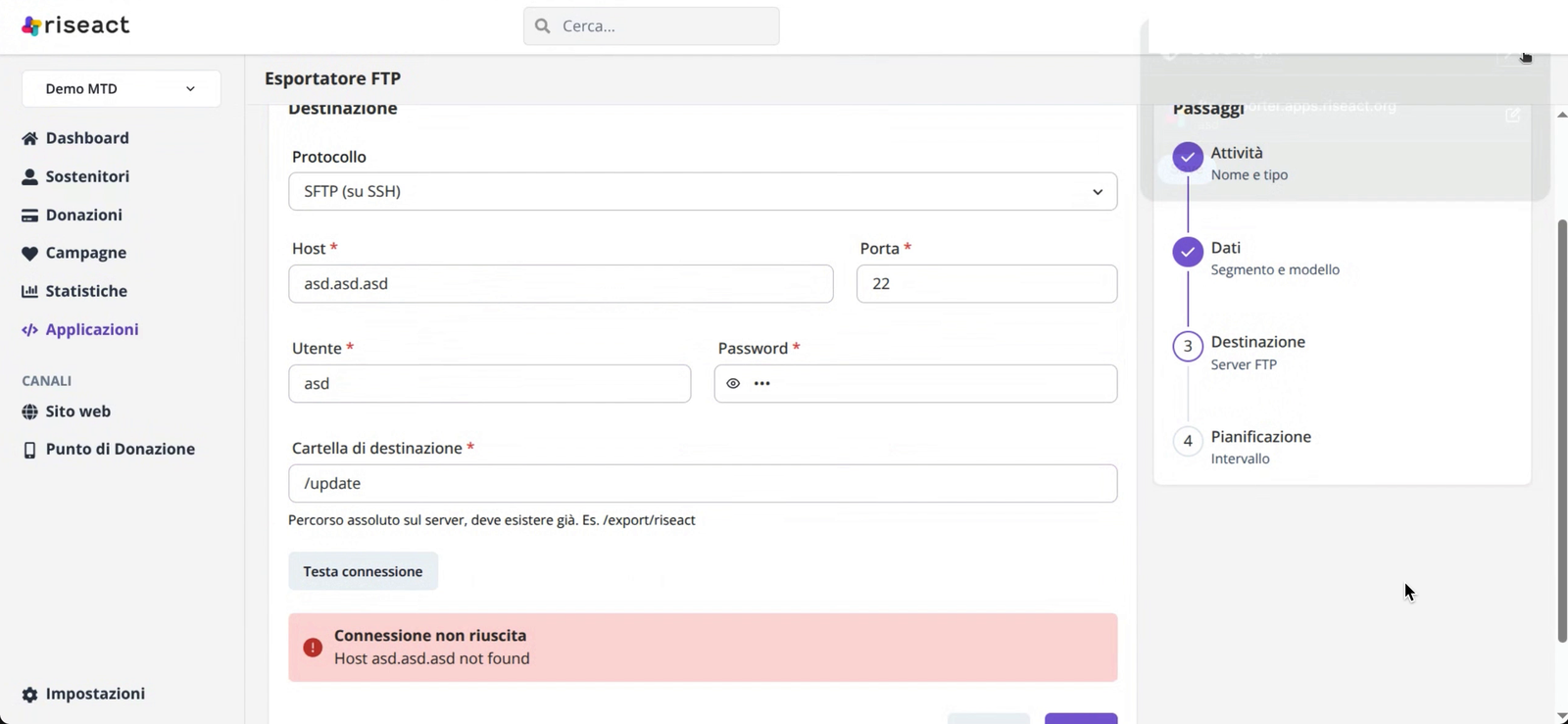Click the Pianificazione step 4 circle

1188,441
